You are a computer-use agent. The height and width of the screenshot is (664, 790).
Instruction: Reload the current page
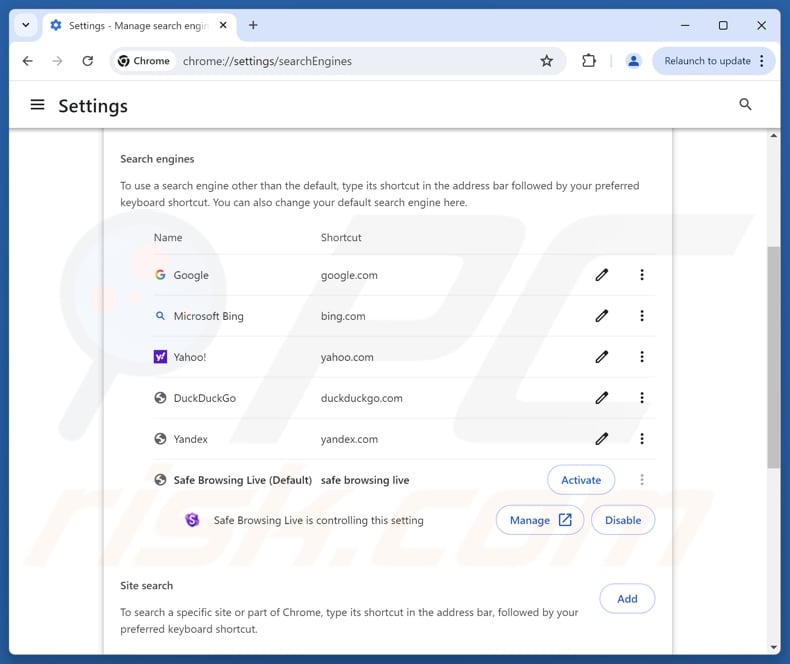pyautogui.click(x=88, y=61)
